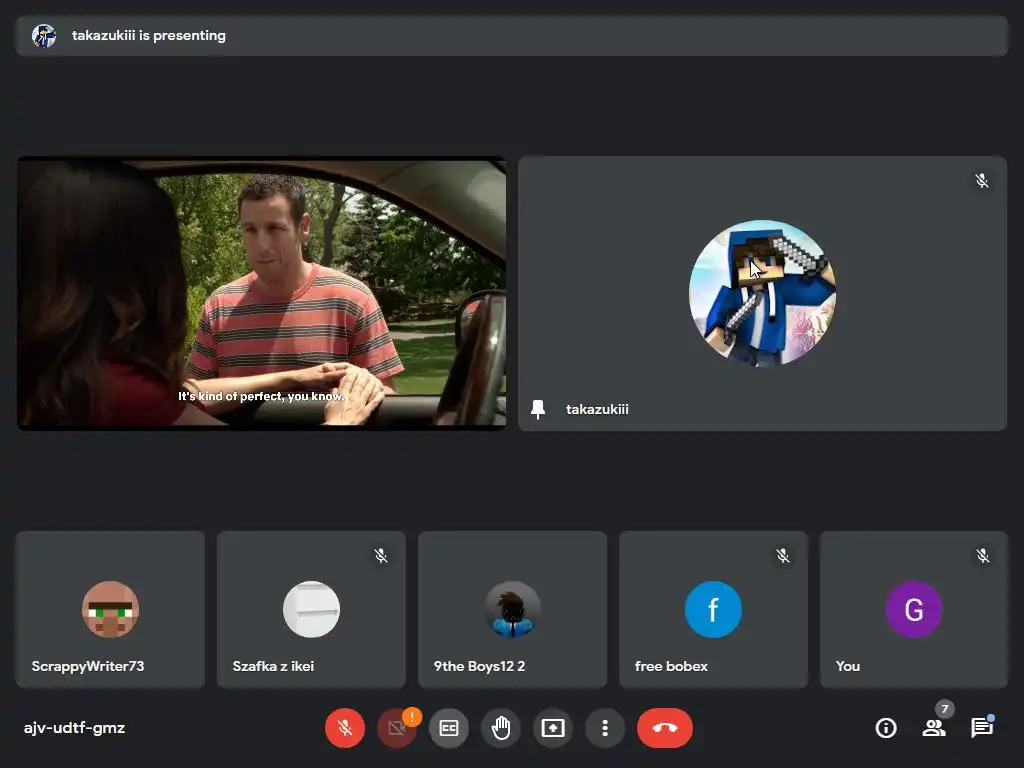This screenshot has width=1024, height=768.
Task: Open the chat messages panel
Action: pos(982,728)
